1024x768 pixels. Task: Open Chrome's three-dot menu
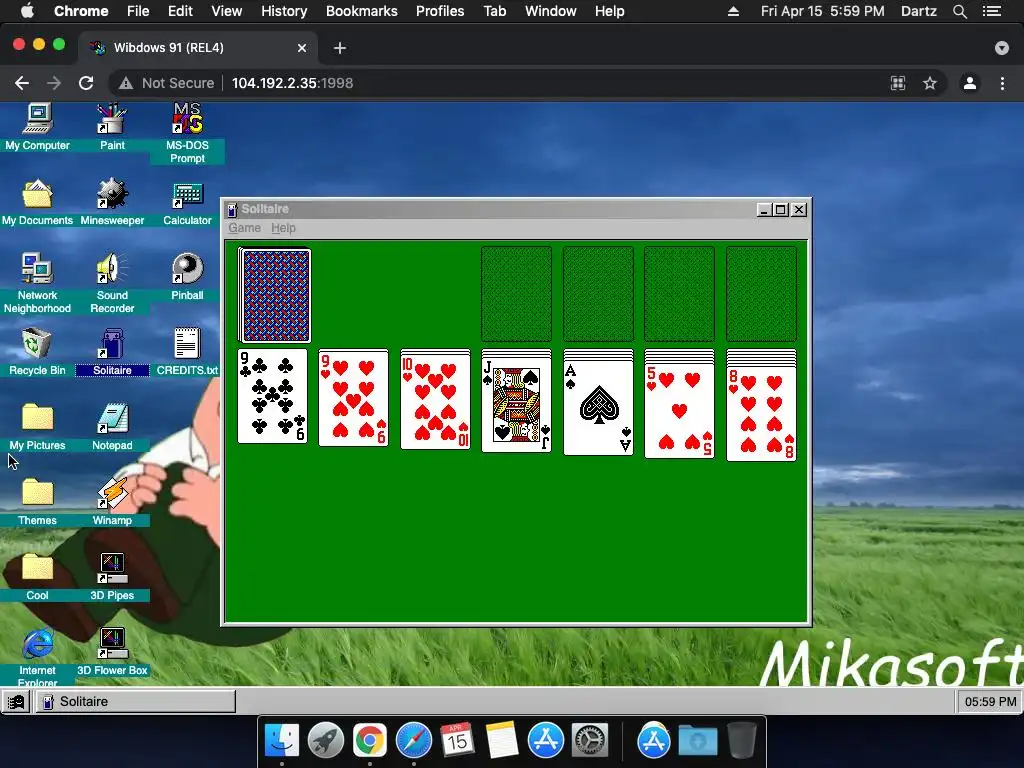(x=1002, y=83)
